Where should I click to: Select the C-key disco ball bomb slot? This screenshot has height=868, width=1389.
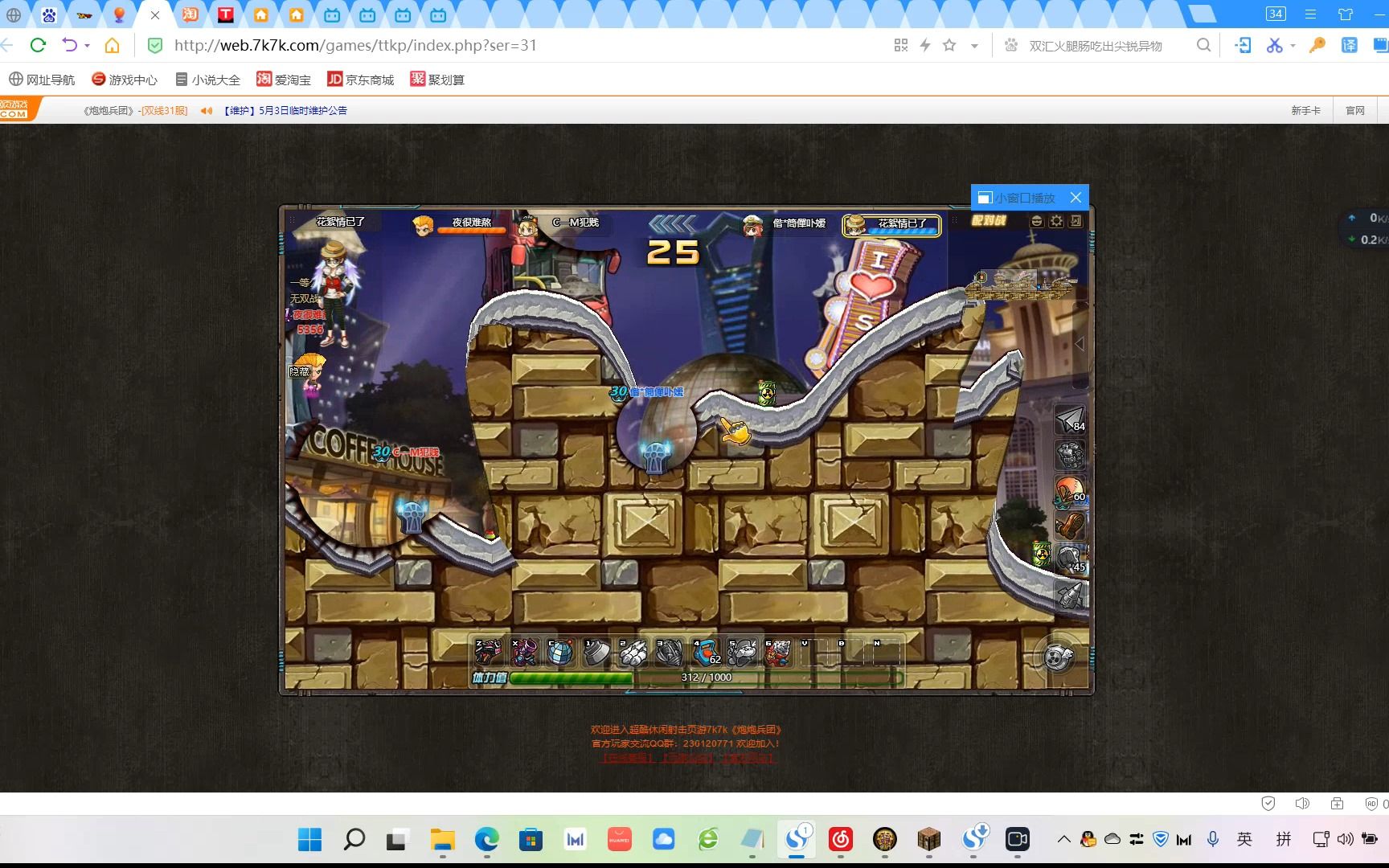pos(560,653)
